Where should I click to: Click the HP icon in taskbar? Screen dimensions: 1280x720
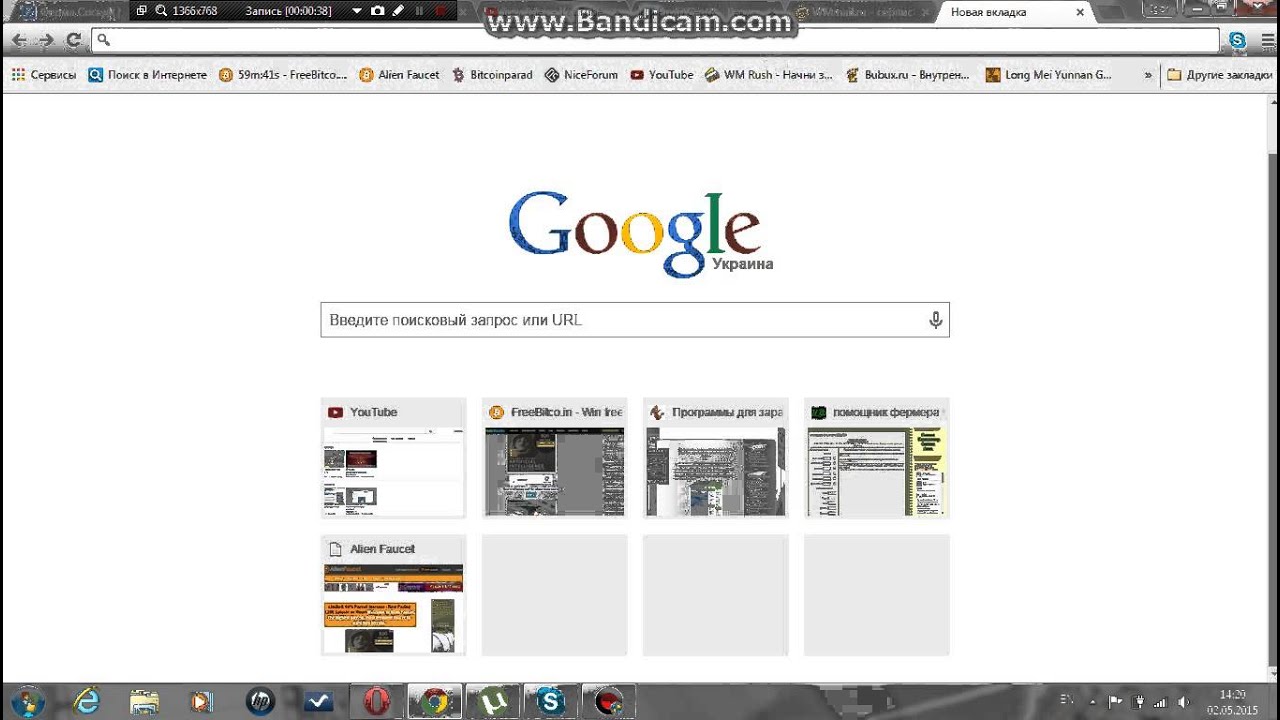point(260,702)
